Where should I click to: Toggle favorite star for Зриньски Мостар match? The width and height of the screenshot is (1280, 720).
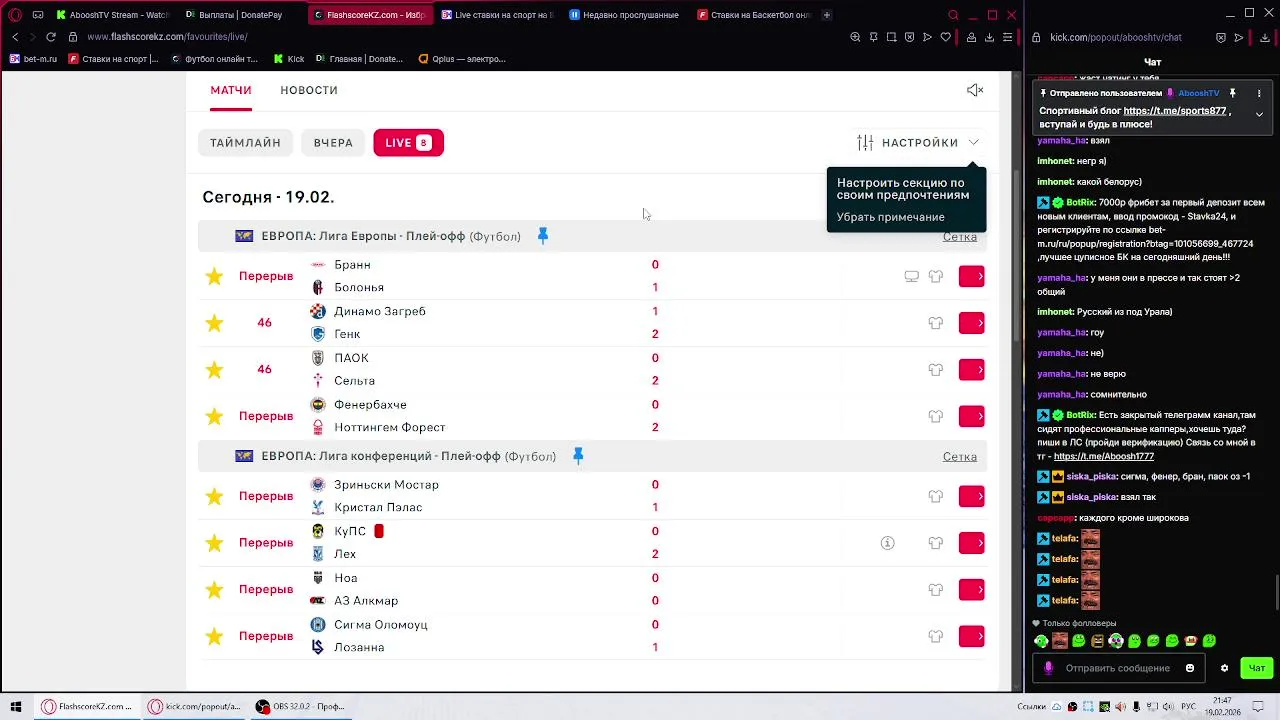point(214,496)
